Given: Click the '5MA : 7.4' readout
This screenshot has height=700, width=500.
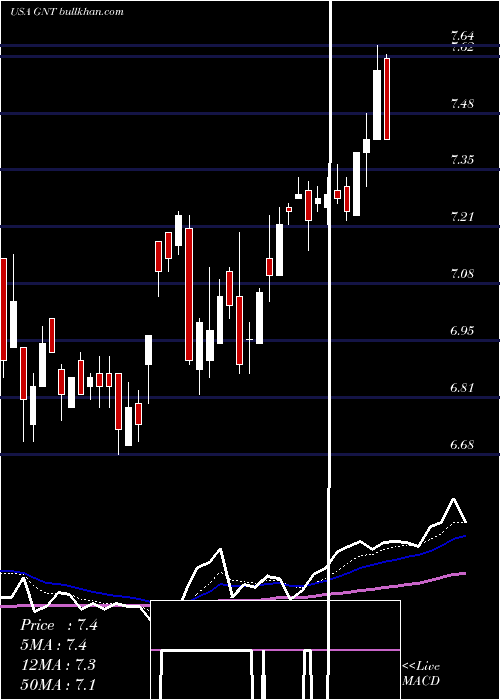Looking at the screenshot, I should point(54,645).
